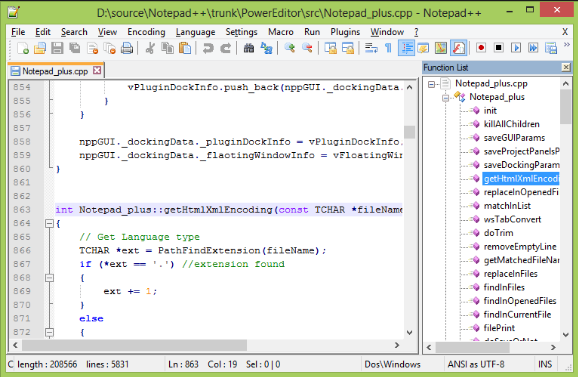Close the Notepad_plus.cpp tab via red X
The image size is (578, 377).
pos(97,70)
